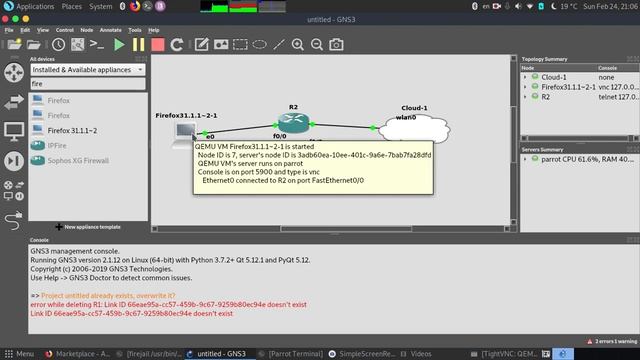The image size is (640, 360).
Task: Click the R2 router on canvas
Action: point(293,123)
